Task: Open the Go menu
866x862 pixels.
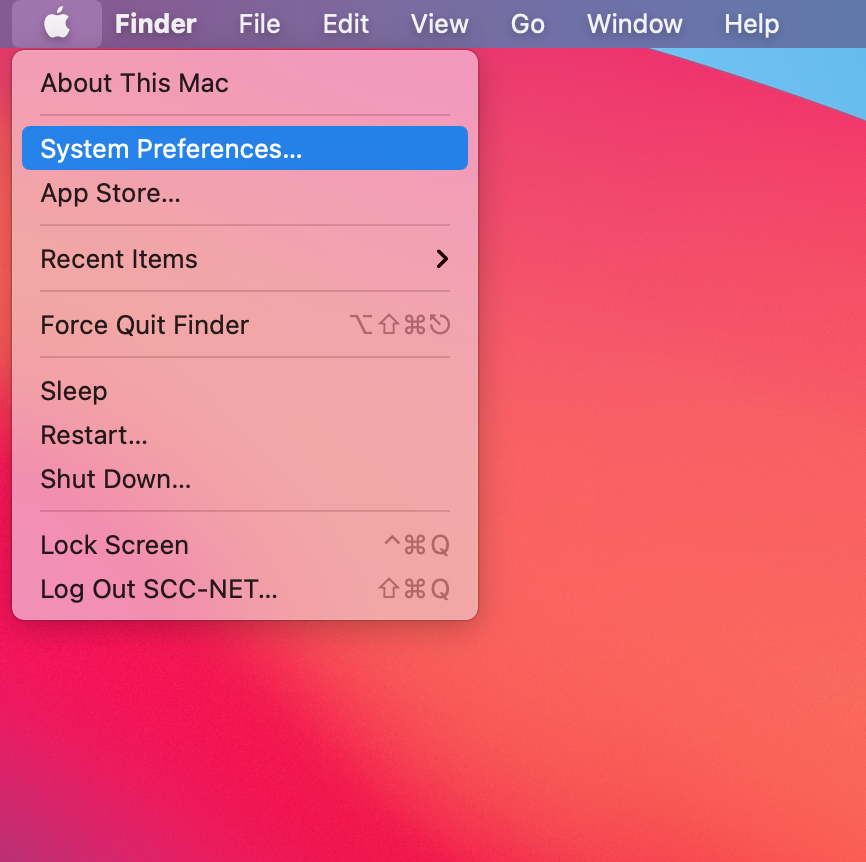Action: (x=527, y=24)
